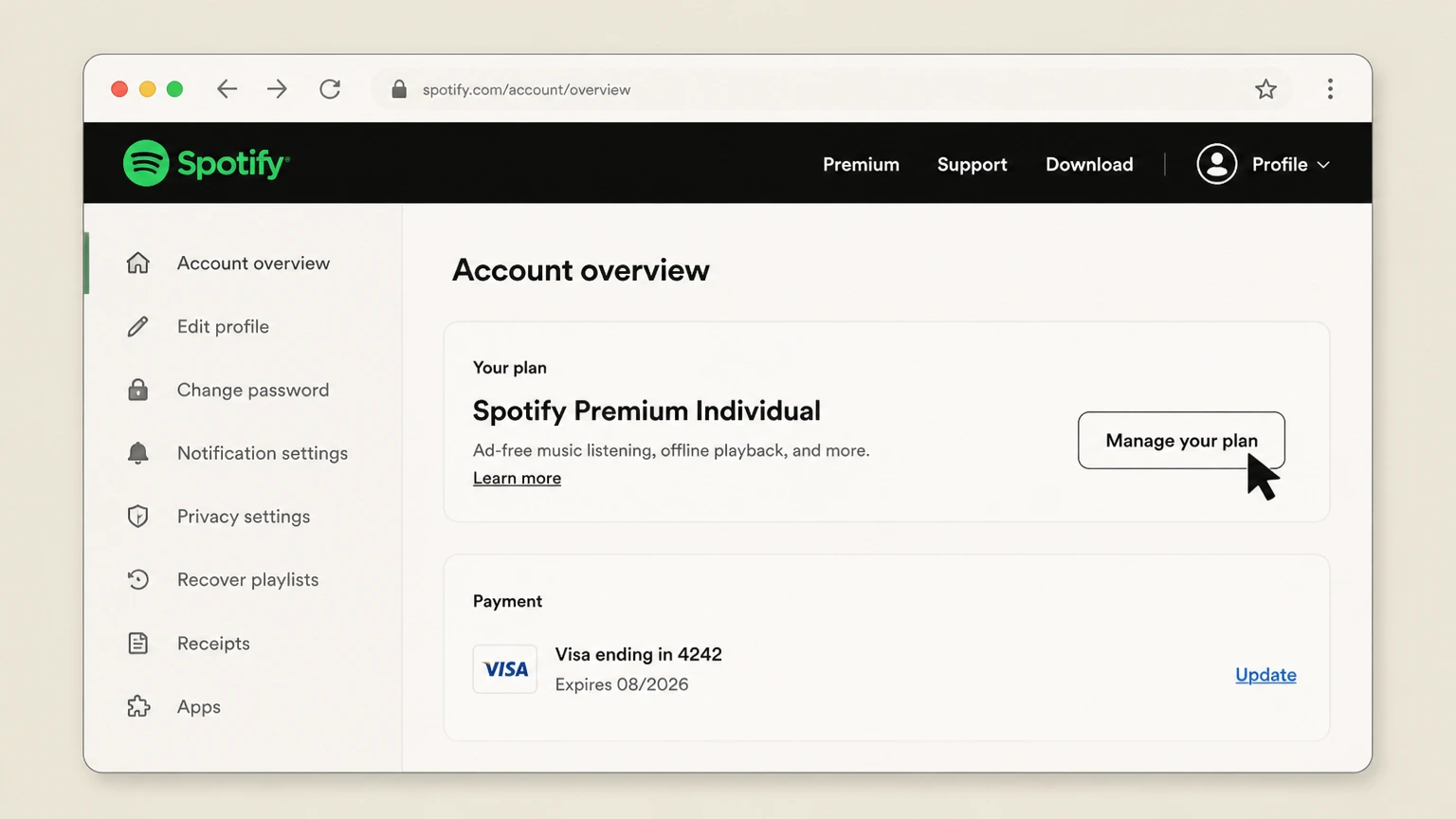Open Premium in the top navigation
This screenshot has width=1456, height=819.
click(x=861, y=164)
